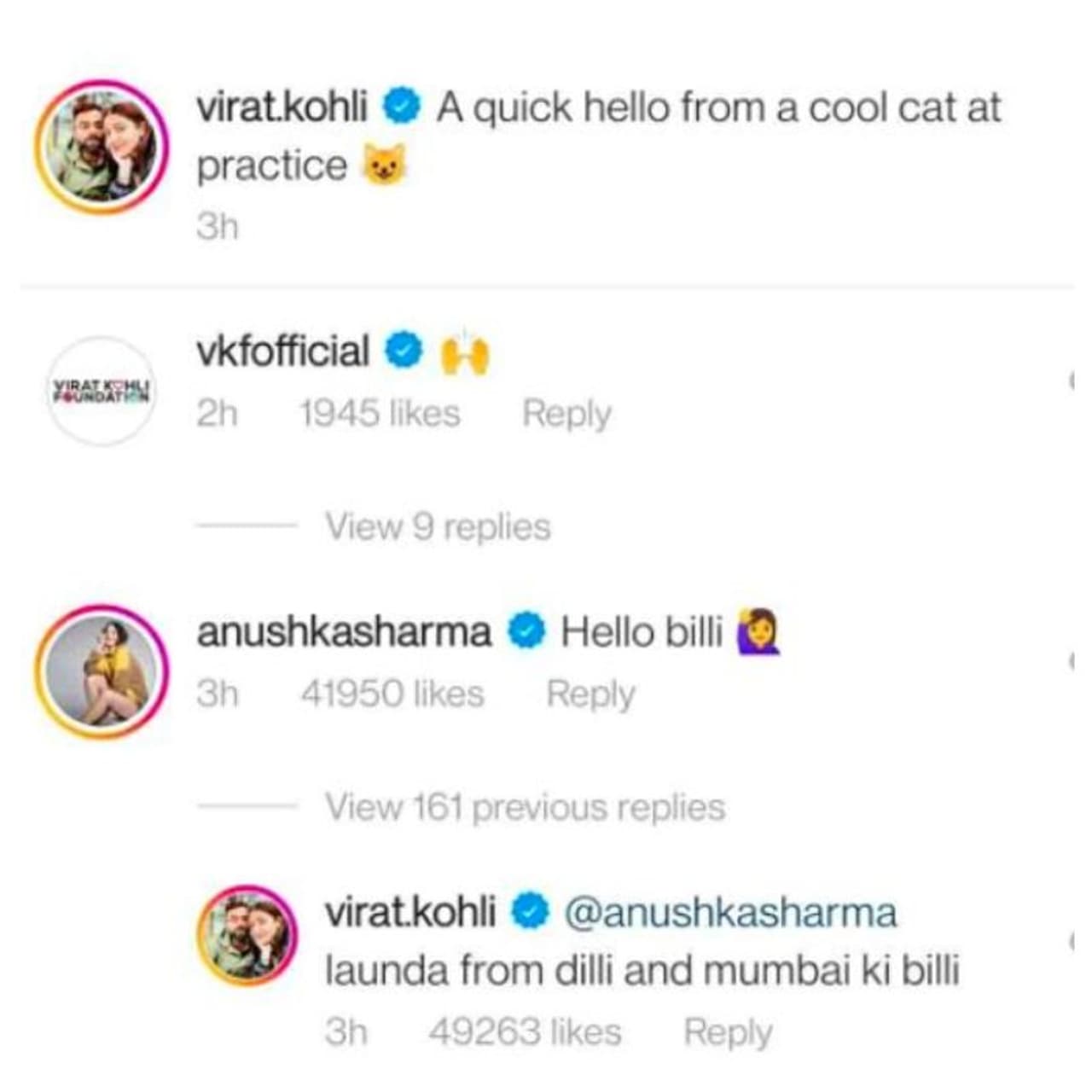1092x1092 pixels.
Task: View the 41950 likes list
Action: [392, 694]
